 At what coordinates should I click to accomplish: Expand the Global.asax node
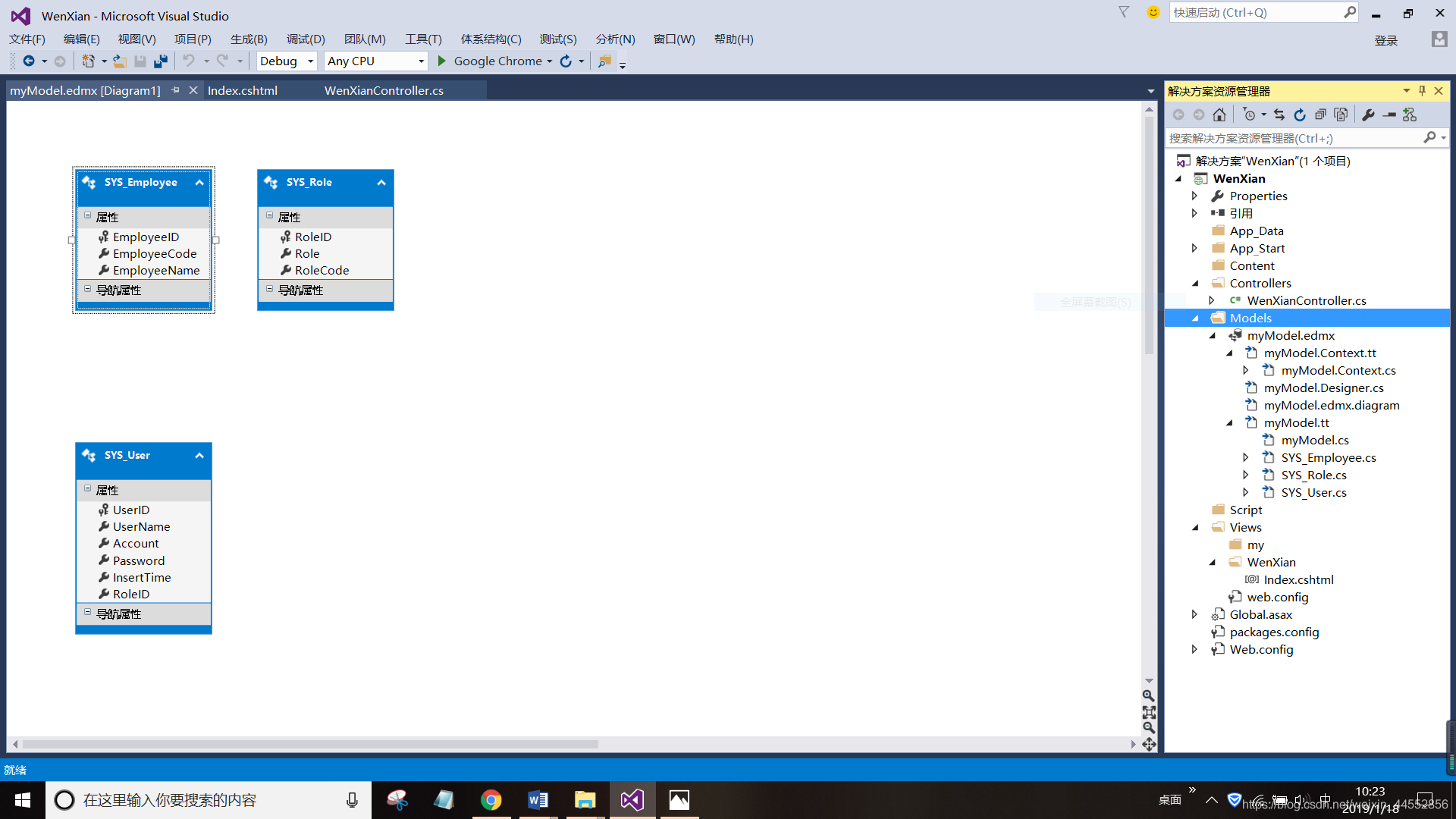[x=1195, y=615]
